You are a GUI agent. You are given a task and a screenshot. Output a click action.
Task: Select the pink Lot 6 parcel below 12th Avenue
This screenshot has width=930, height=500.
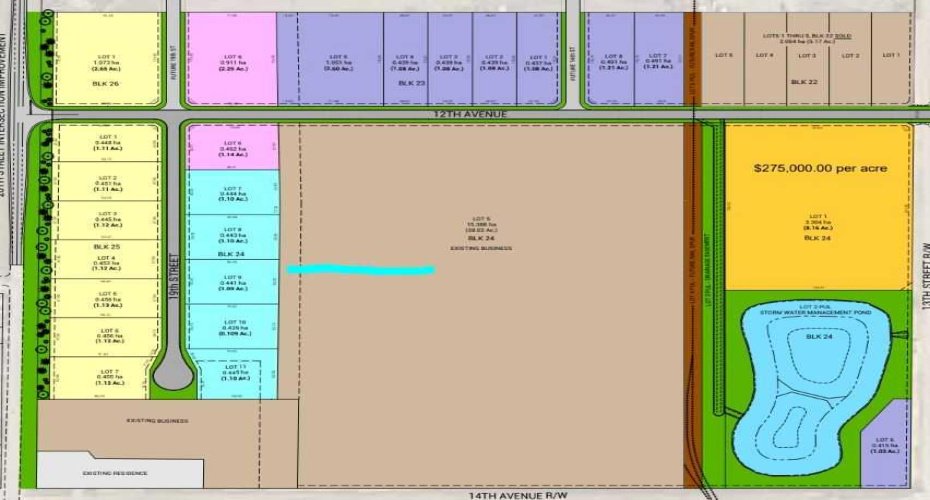232,150
